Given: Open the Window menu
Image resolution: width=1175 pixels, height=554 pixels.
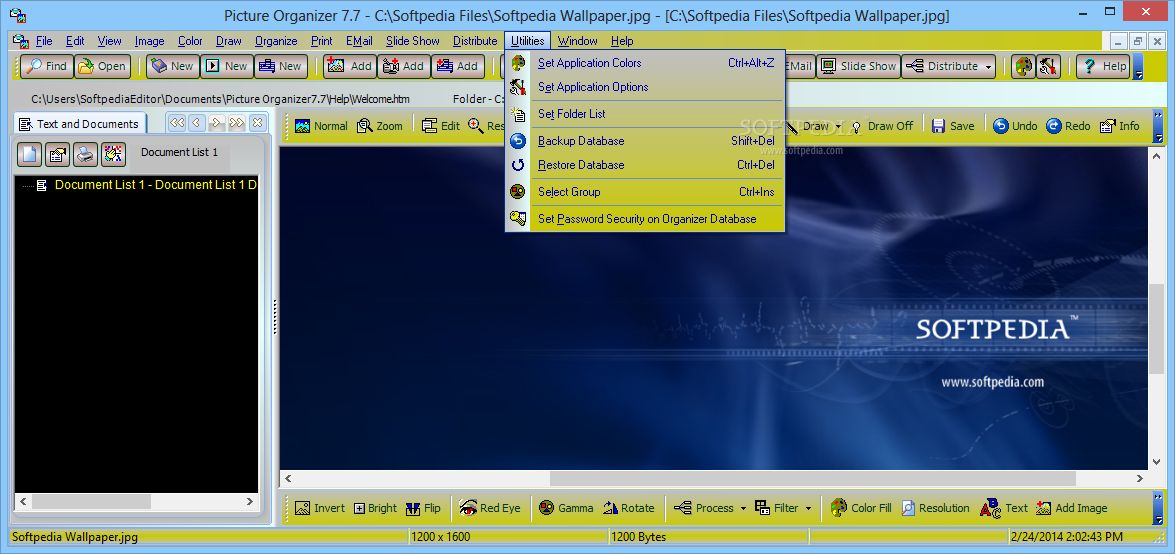Looking at the screenshot, I should point(578,41).
